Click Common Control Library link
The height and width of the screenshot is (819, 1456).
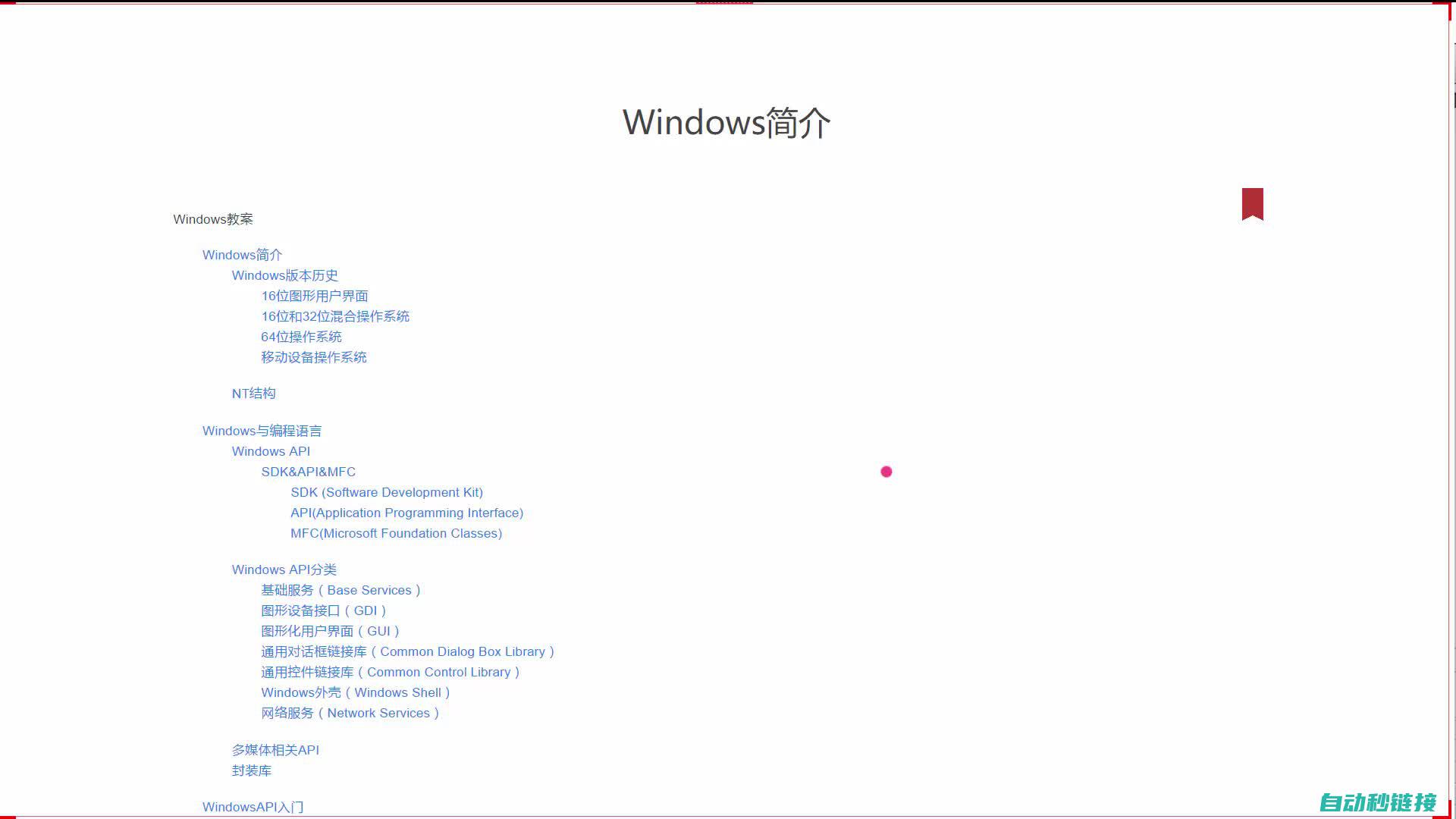point(391,672)
